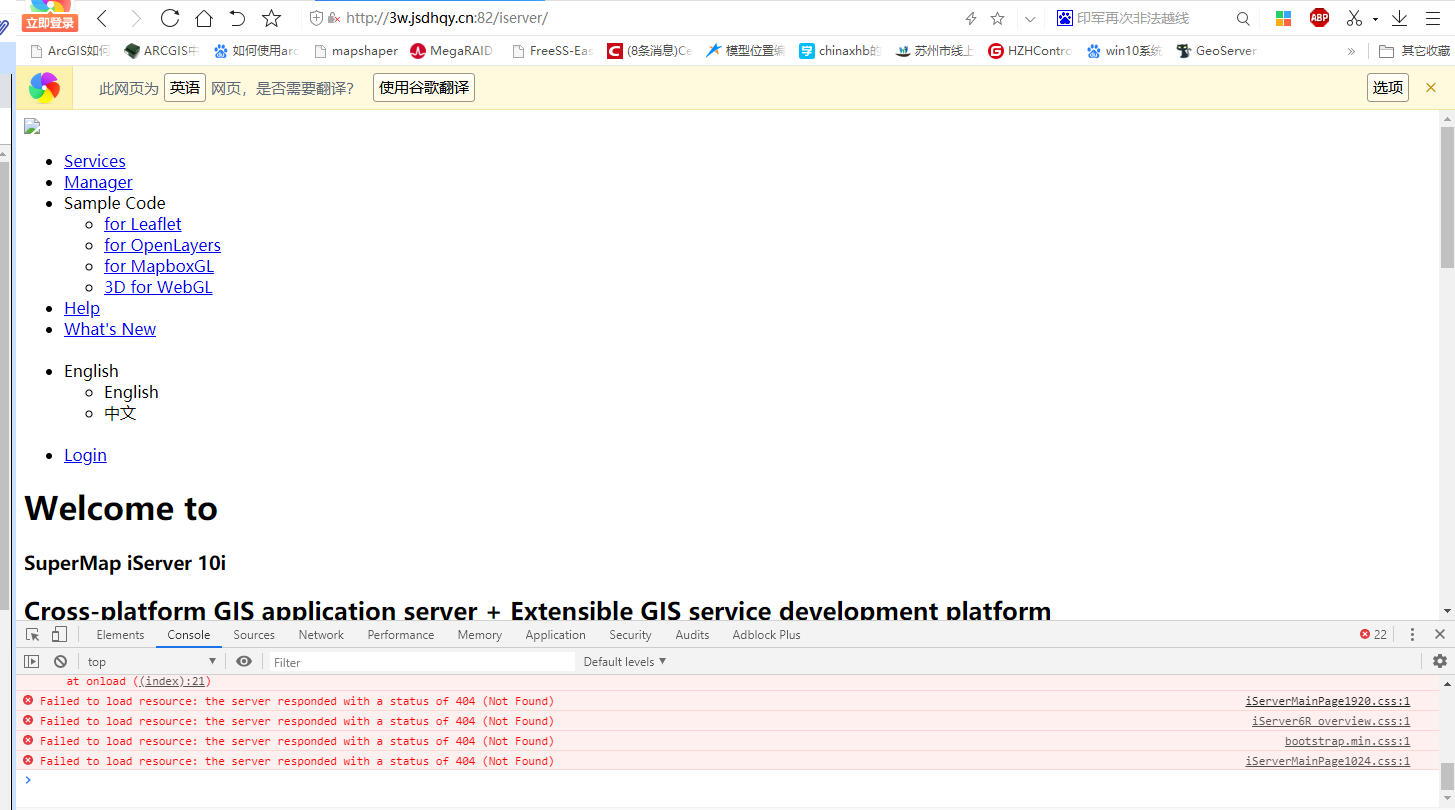This screenshot has width=1455, height=810.
Task: Switch to the Memory tab
Action: click(x=480, y=635)
